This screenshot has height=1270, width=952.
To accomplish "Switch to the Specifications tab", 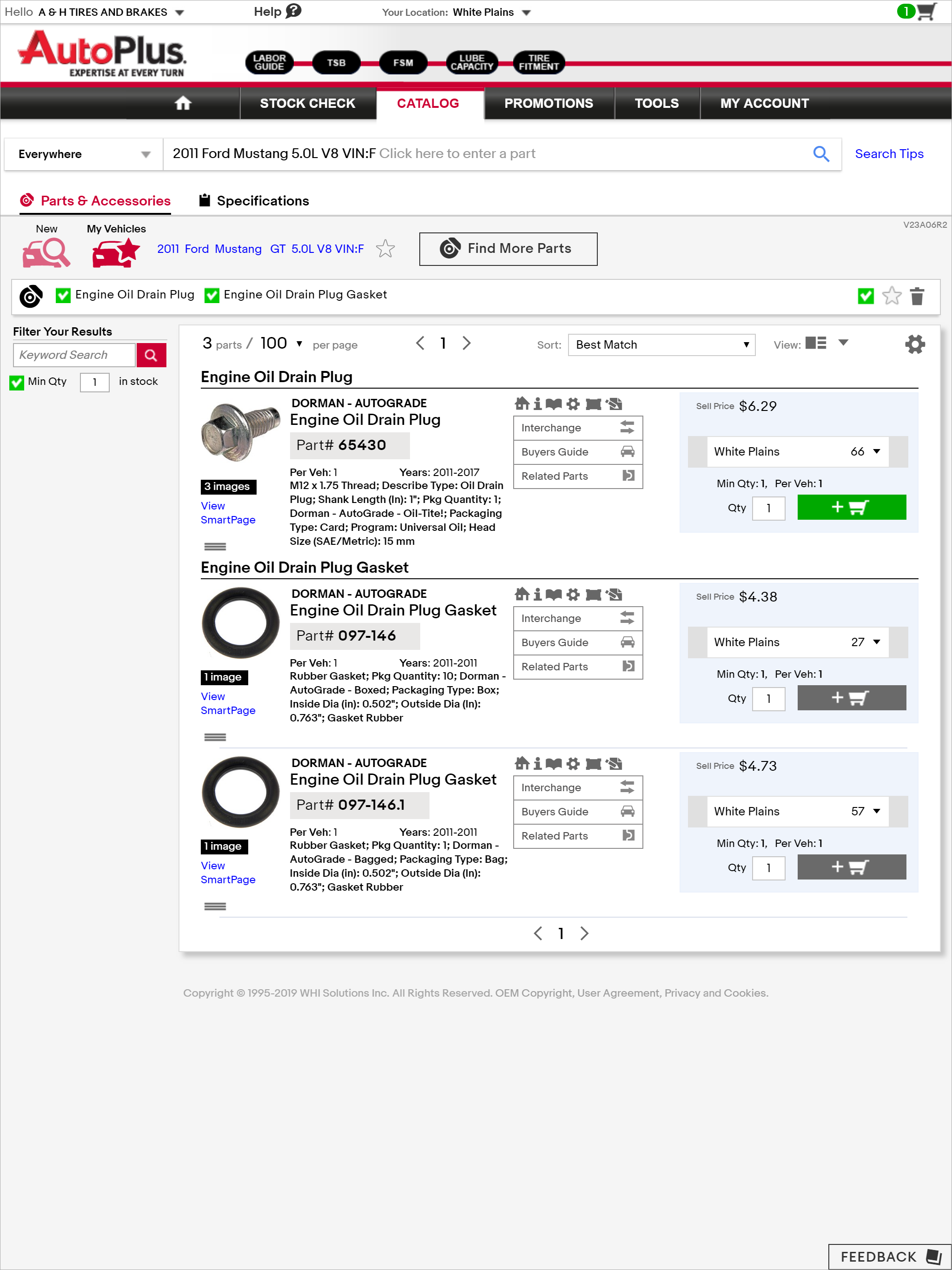I will click(x=262, y=200).
